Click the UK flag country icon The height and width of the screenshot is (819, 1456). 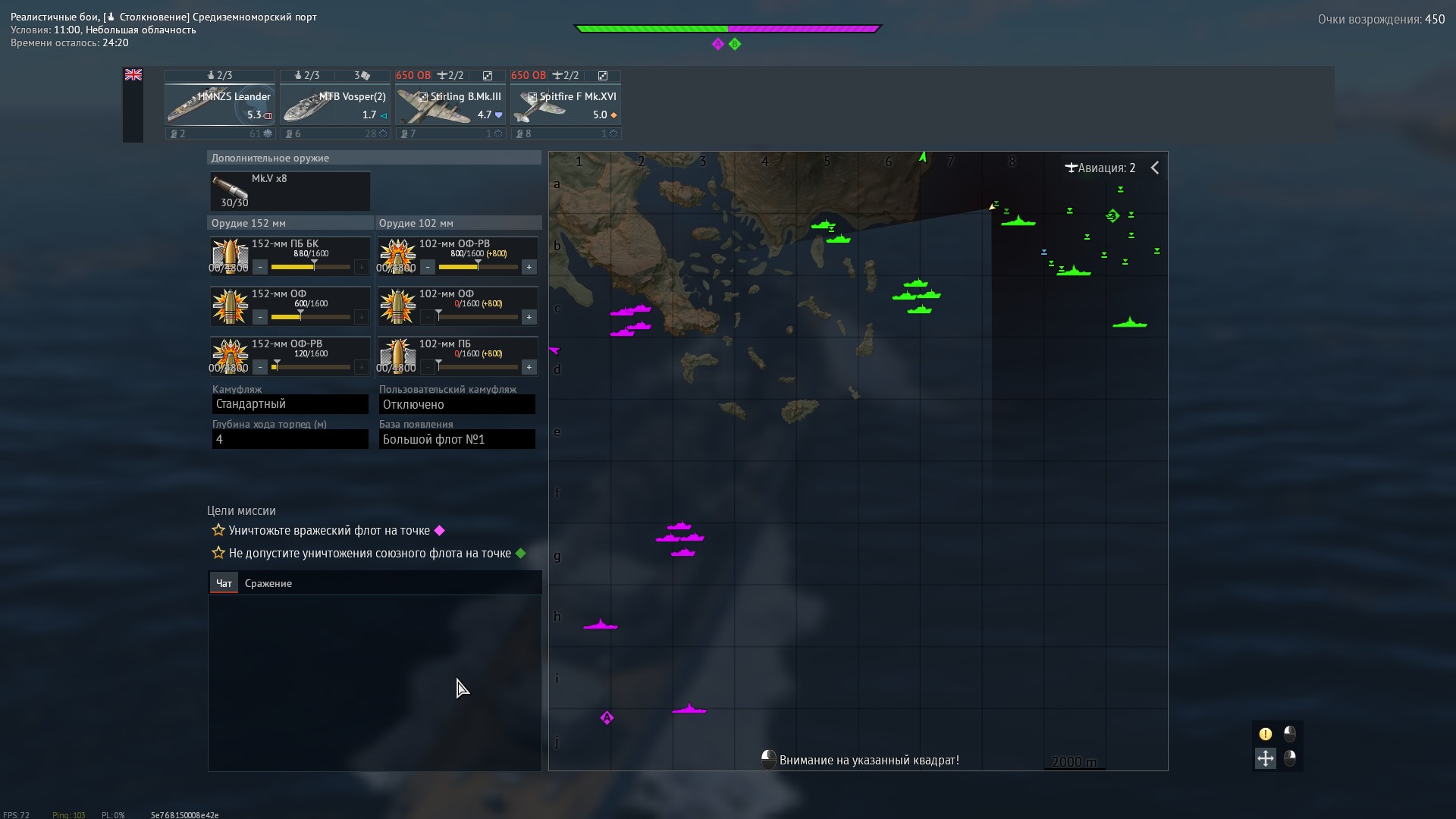(133, 74)
